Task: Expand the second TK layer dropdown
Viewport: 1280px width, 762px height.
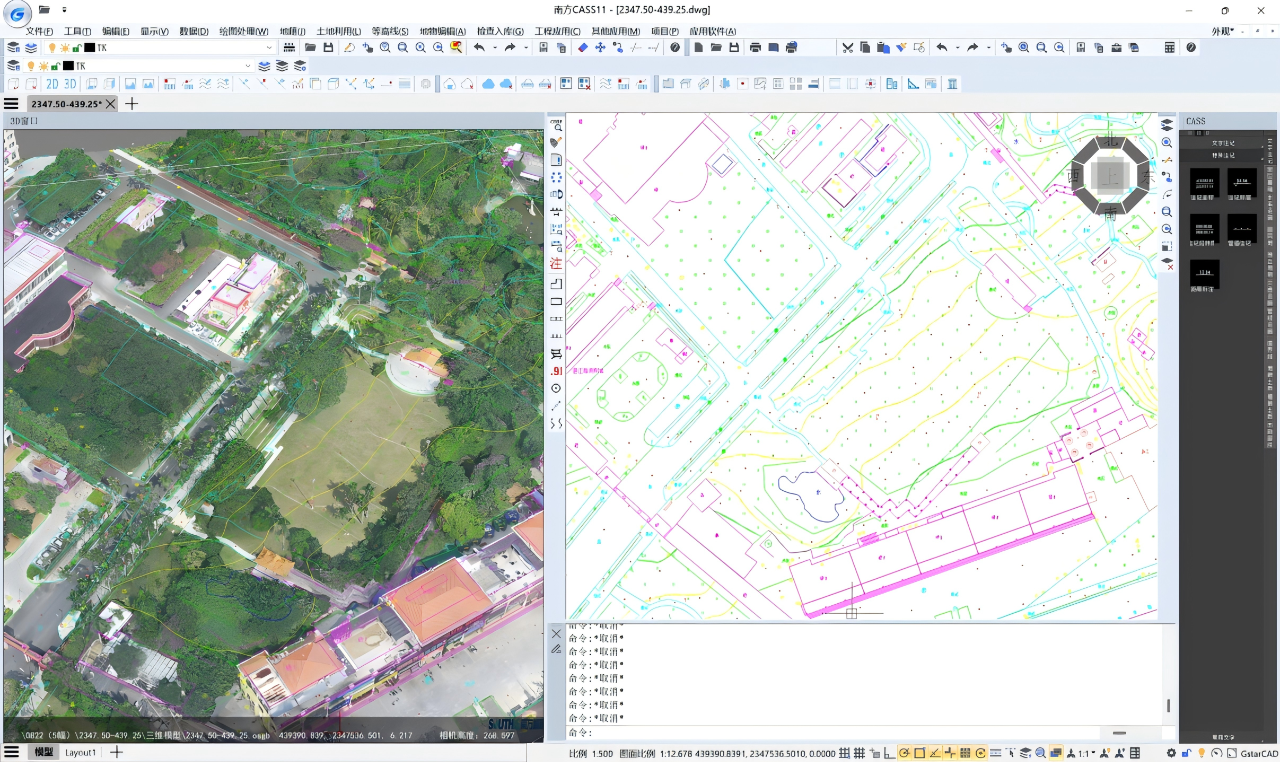Action: (247, 66)
